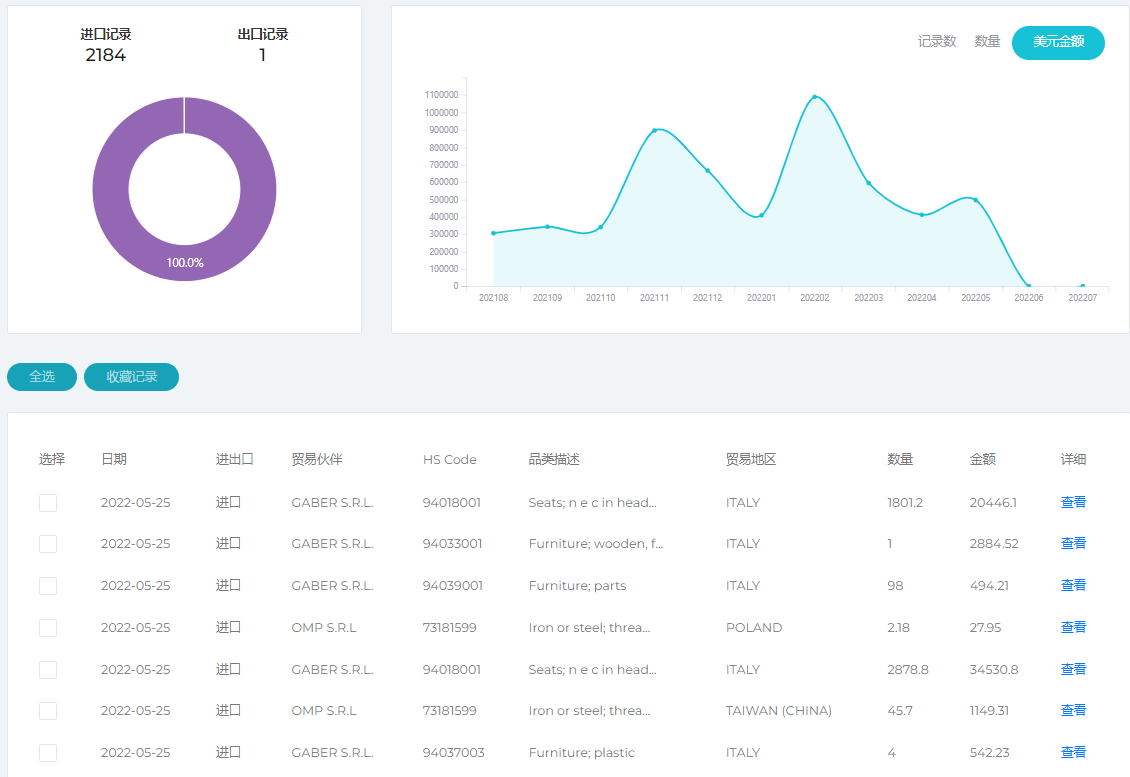The image size is (1130, 777).
Task: Check the box for the 2884.52 amount row
Action: (48, 544)
